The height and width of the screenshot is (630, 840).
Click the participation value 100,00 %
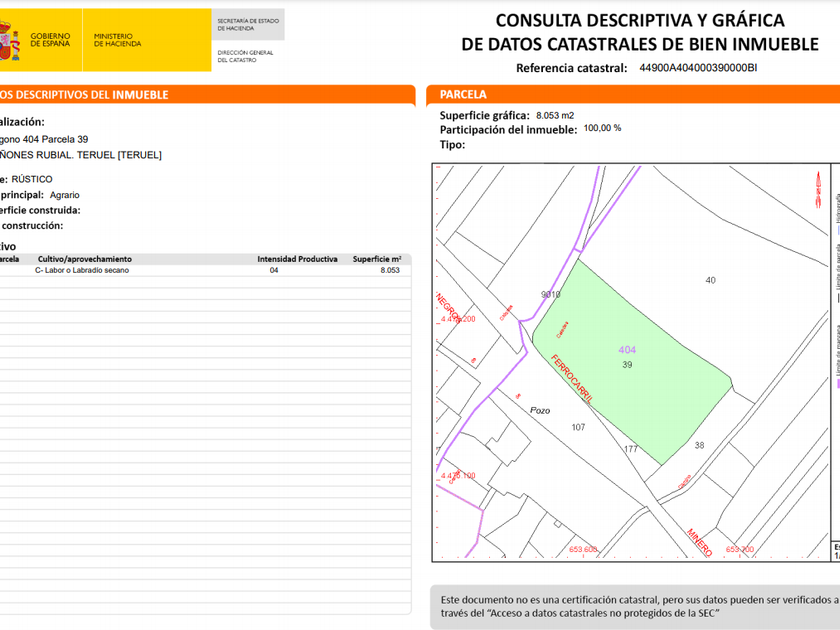click(602, 128)
